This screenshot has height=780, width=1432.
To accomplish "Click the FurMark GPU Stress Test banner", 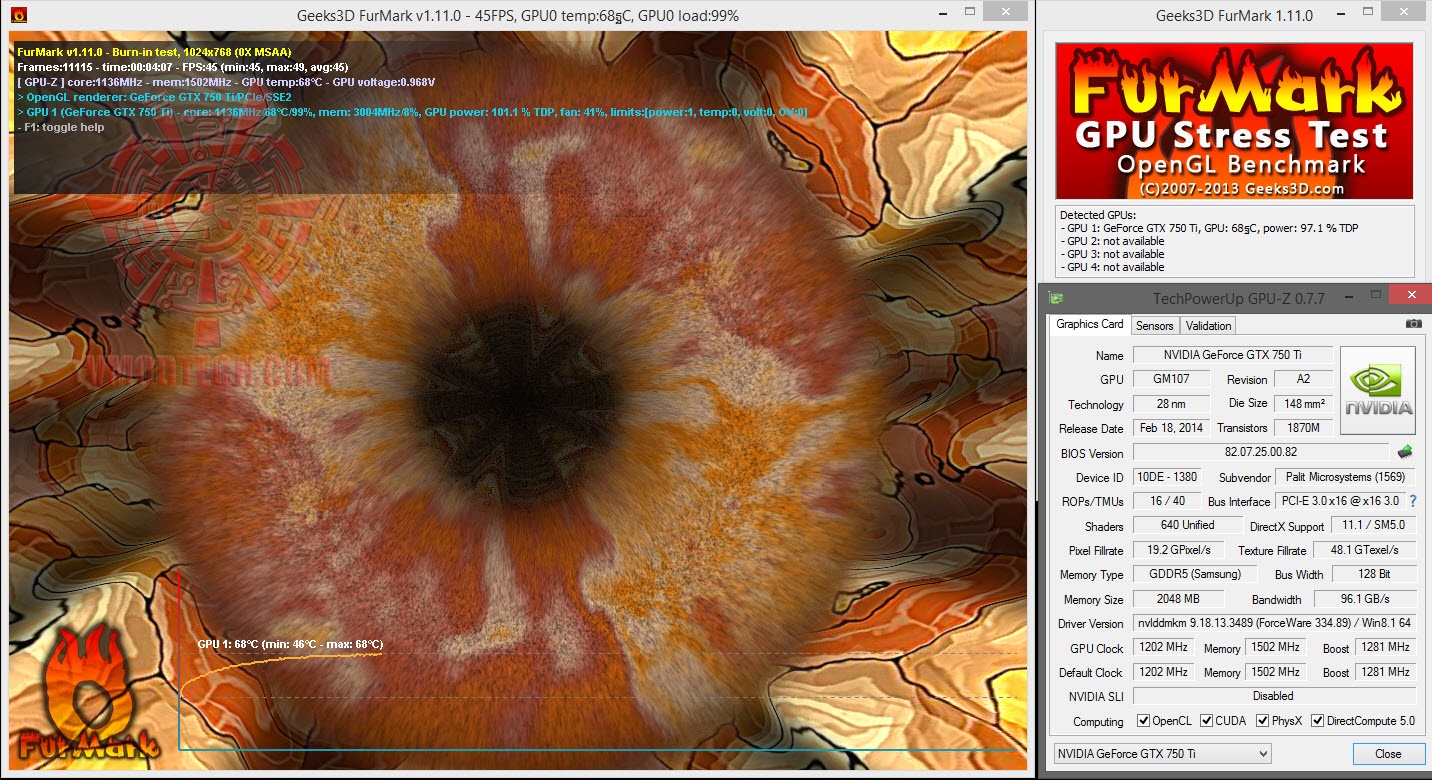I will coord(1234,120).
